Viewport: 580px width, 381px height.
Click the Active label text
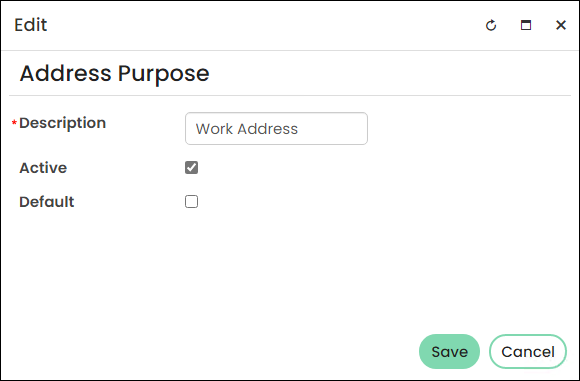pos(43,168)
